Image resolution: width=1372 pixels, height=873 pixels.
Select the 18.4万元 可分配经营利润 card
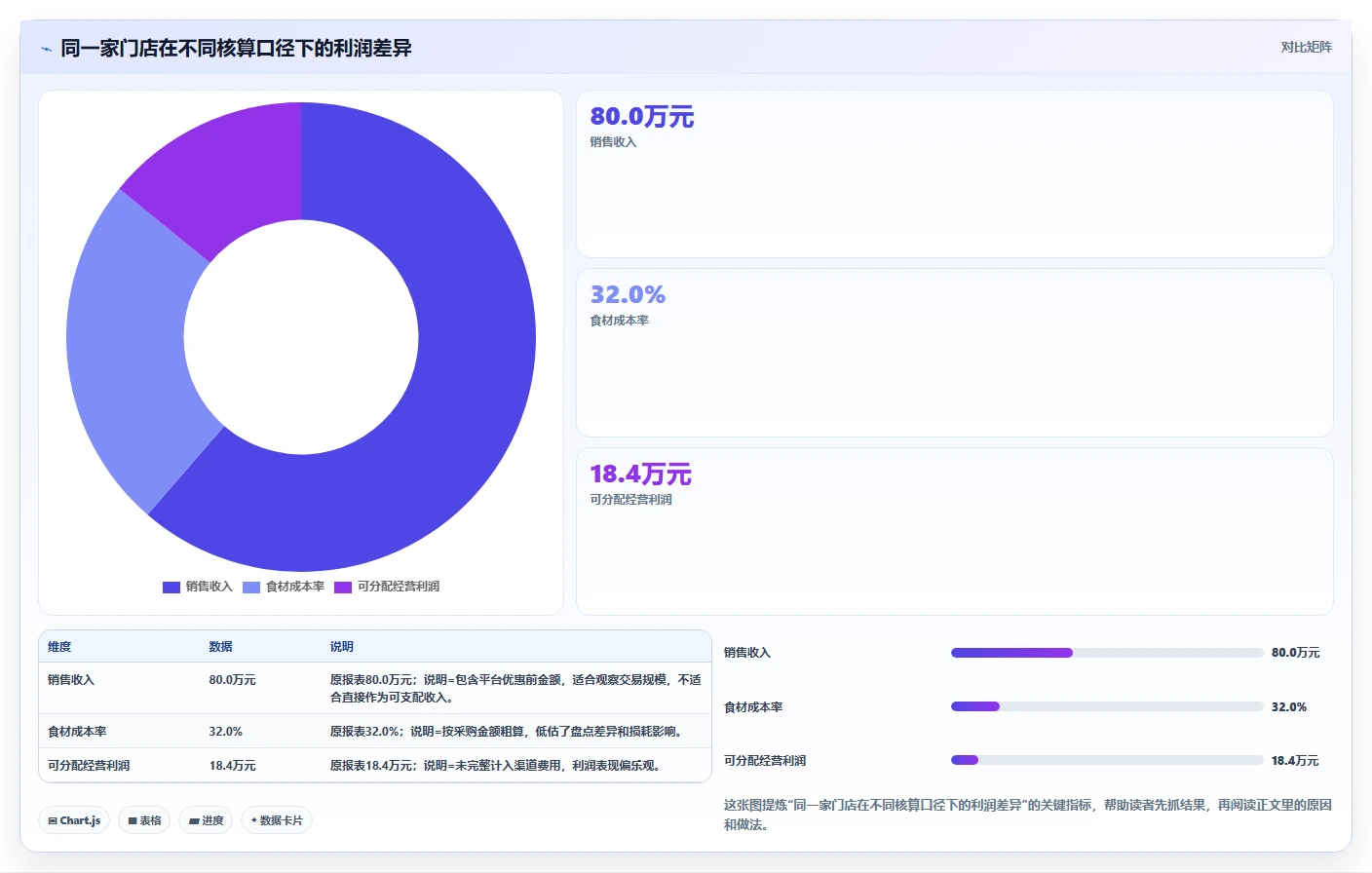(x=955, y=531)
